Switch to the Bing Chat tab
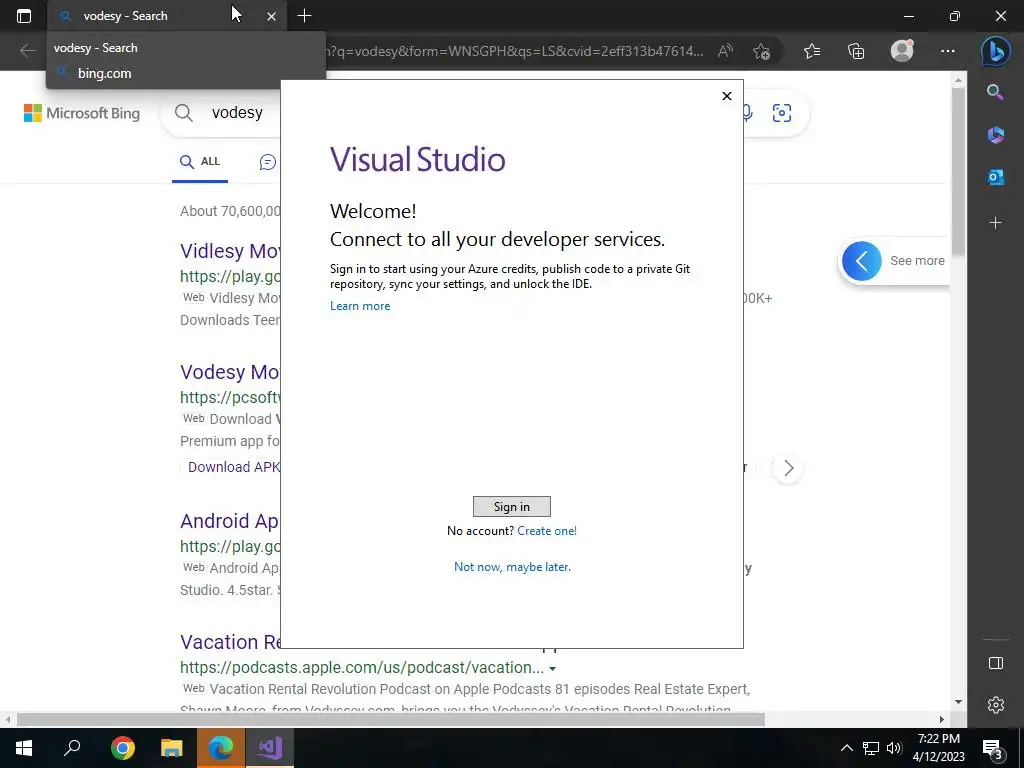 (x=268, y=162)
